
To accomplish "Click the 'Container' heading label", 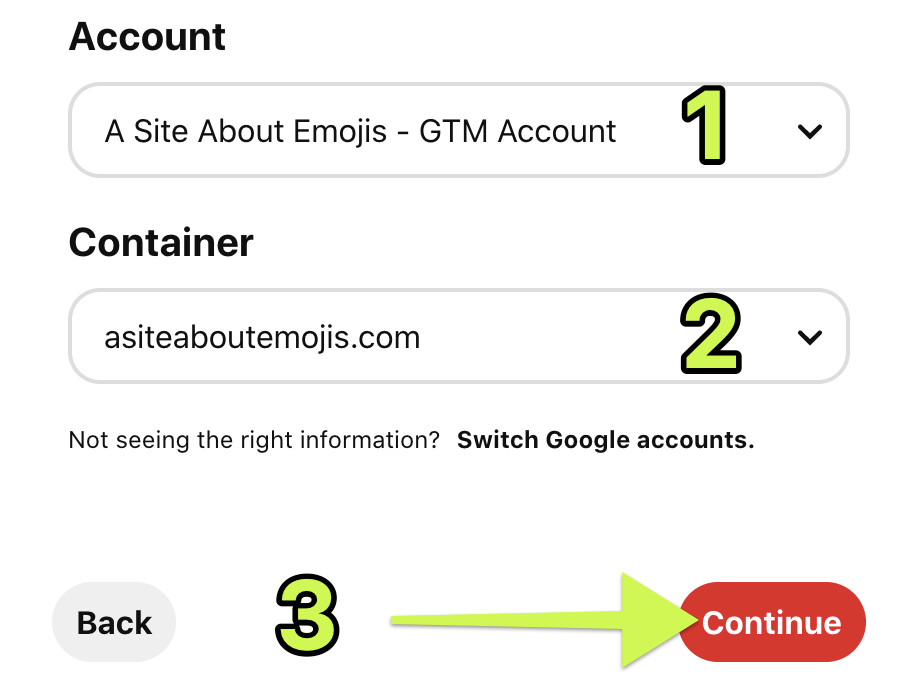I will click(161, 242).
